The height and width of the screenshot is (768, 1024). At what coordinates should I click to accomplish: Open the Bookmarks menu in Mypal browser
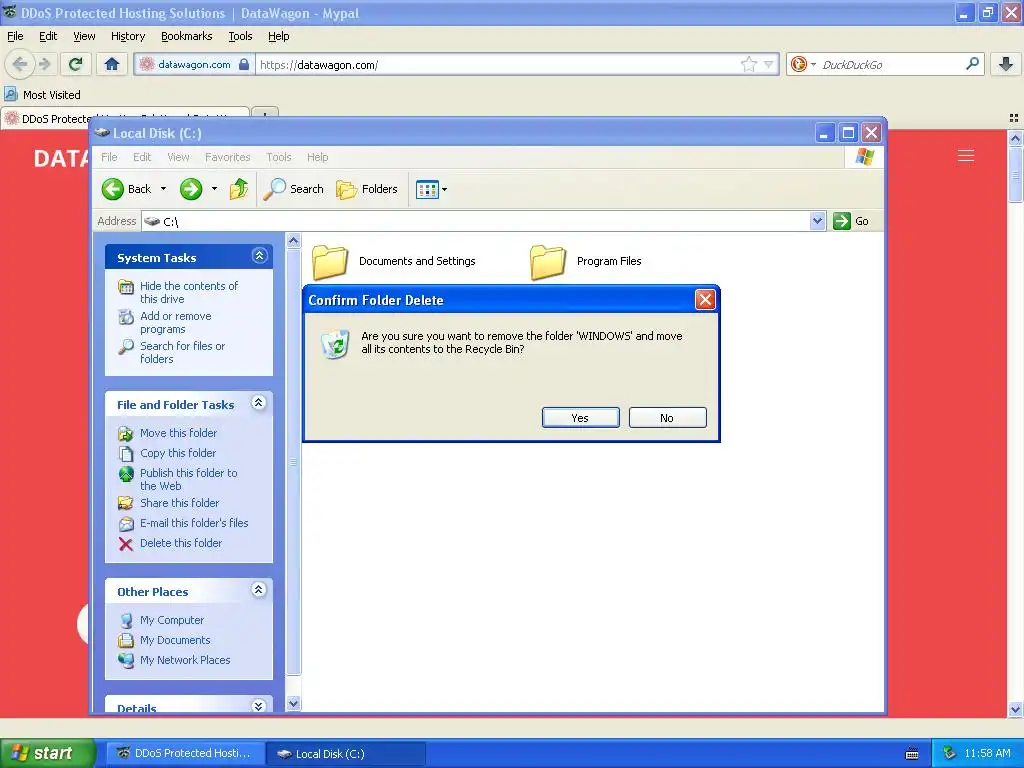187,36
